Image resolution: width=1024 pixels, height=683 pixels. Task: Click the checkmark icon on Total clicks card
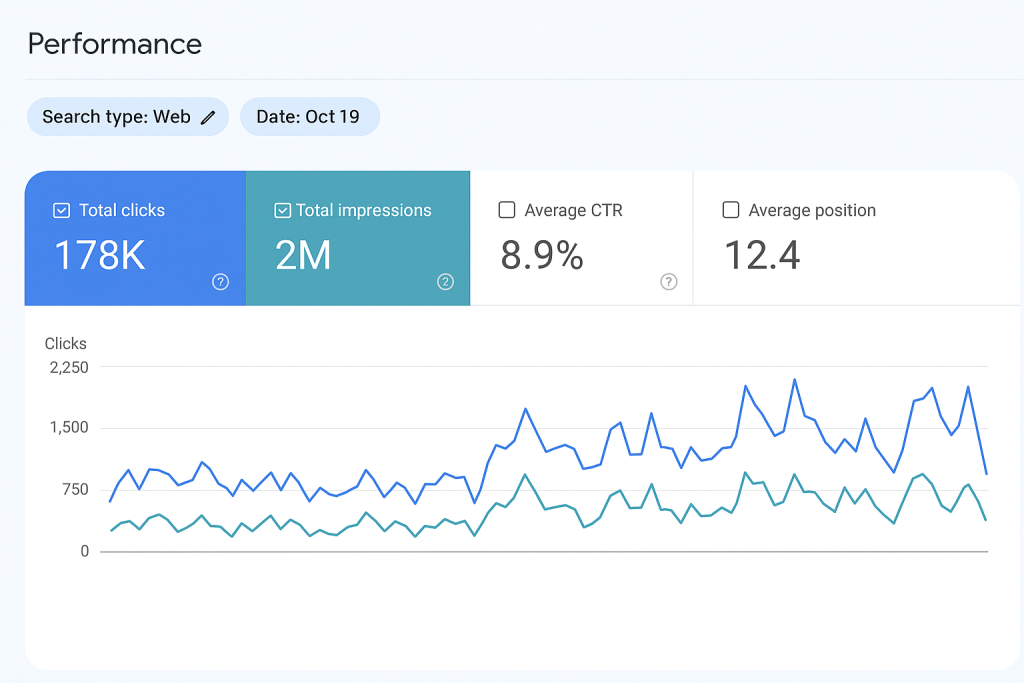pos(62,210)
